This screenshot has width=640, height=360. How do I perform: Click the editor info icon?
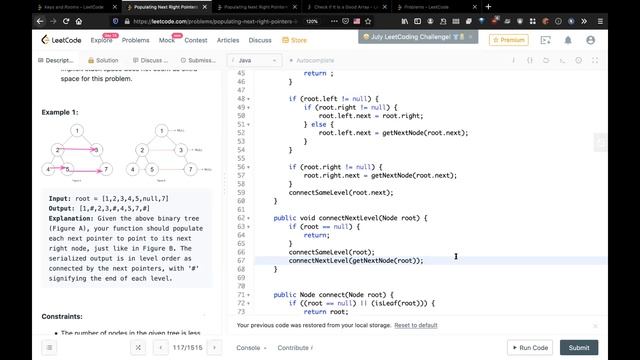(x=513, y=60)
